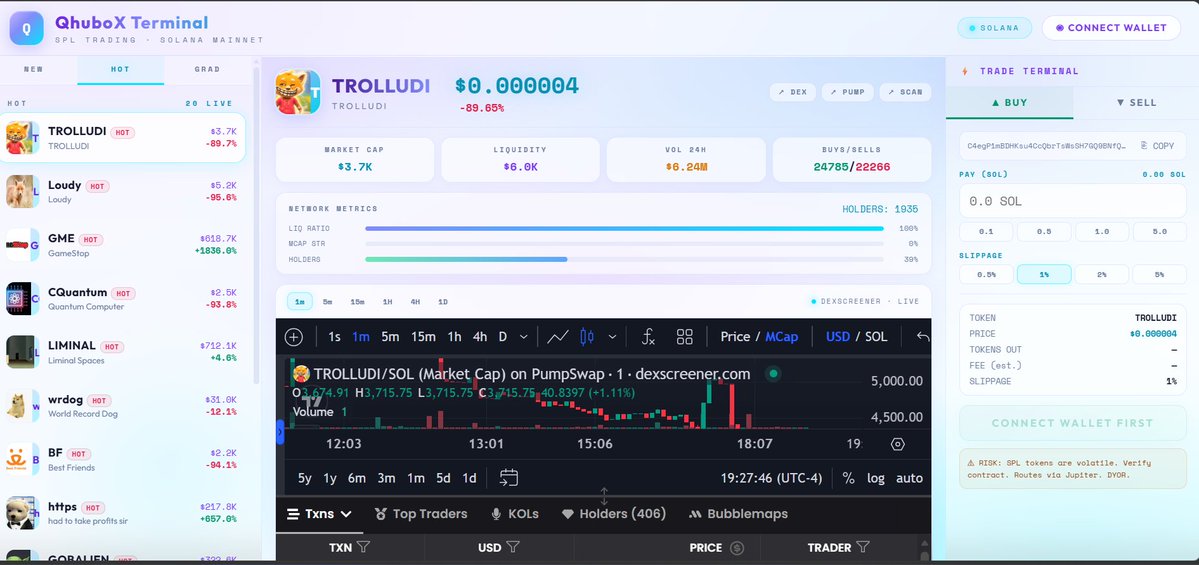
Task: Select the 5y range in chart footer
Action: [x=304, y=478]
